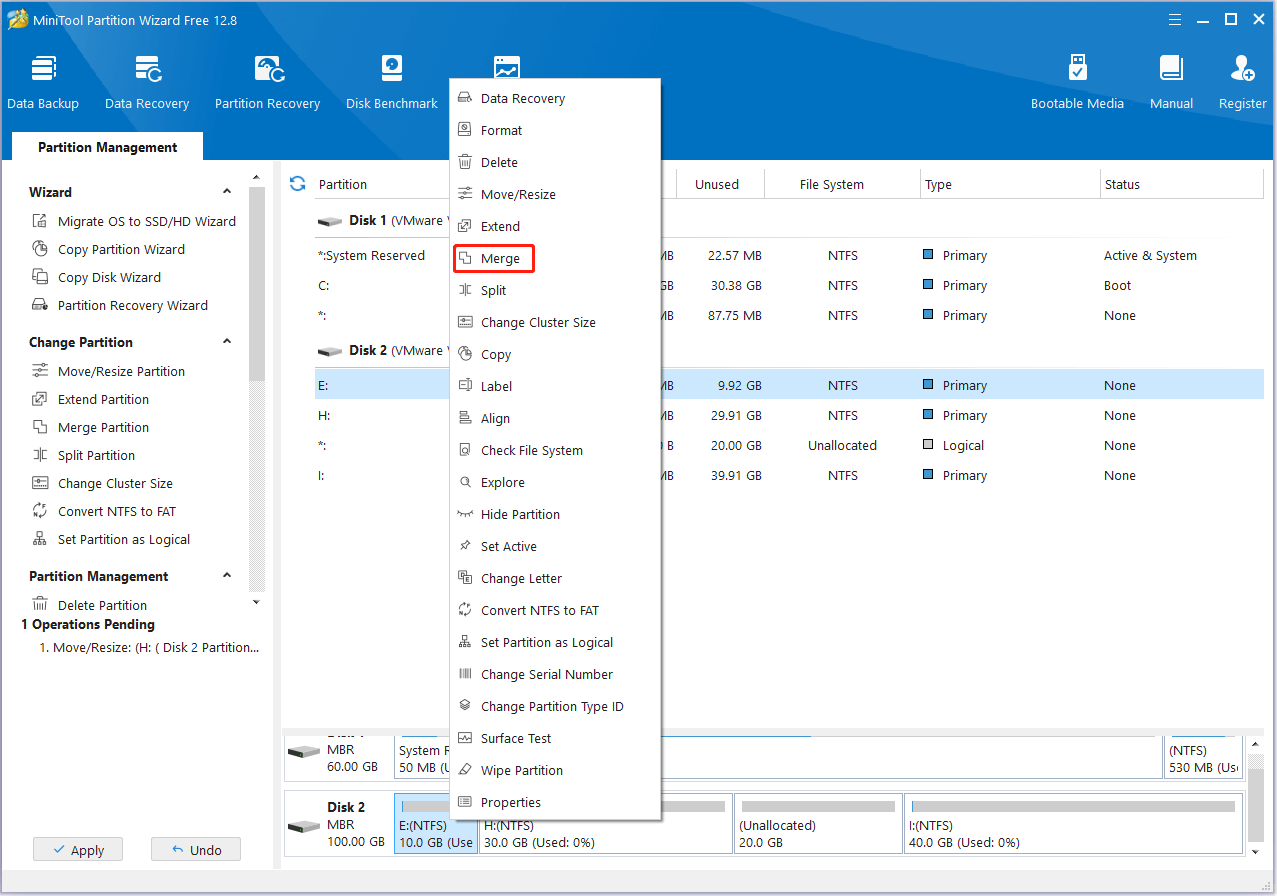
Task: Select the I: partition row
Action: coord(789,475)
